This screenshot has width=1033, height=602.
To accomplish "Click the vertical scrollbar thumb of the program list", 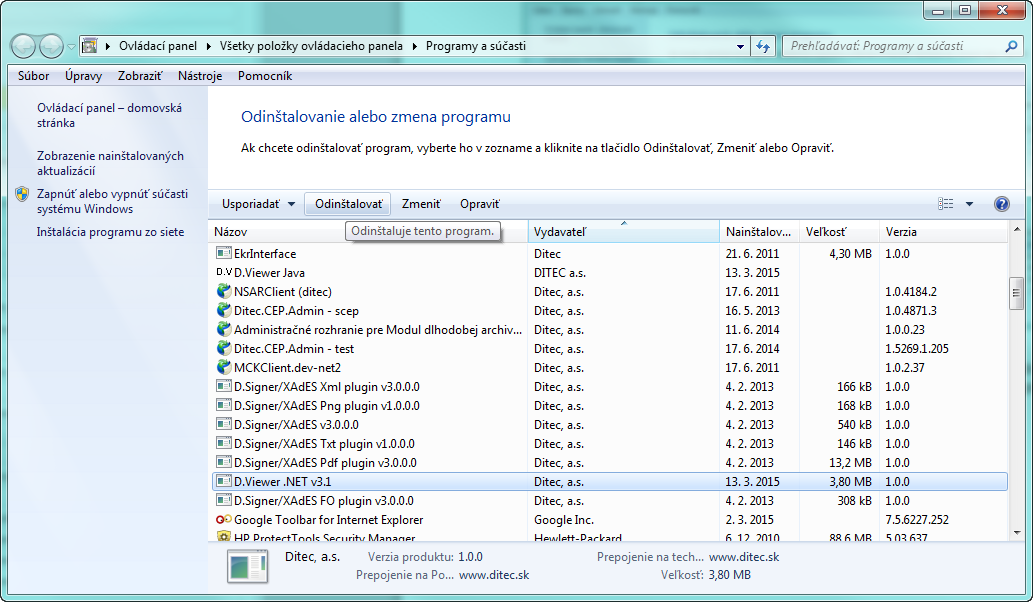I will 1016,293.
